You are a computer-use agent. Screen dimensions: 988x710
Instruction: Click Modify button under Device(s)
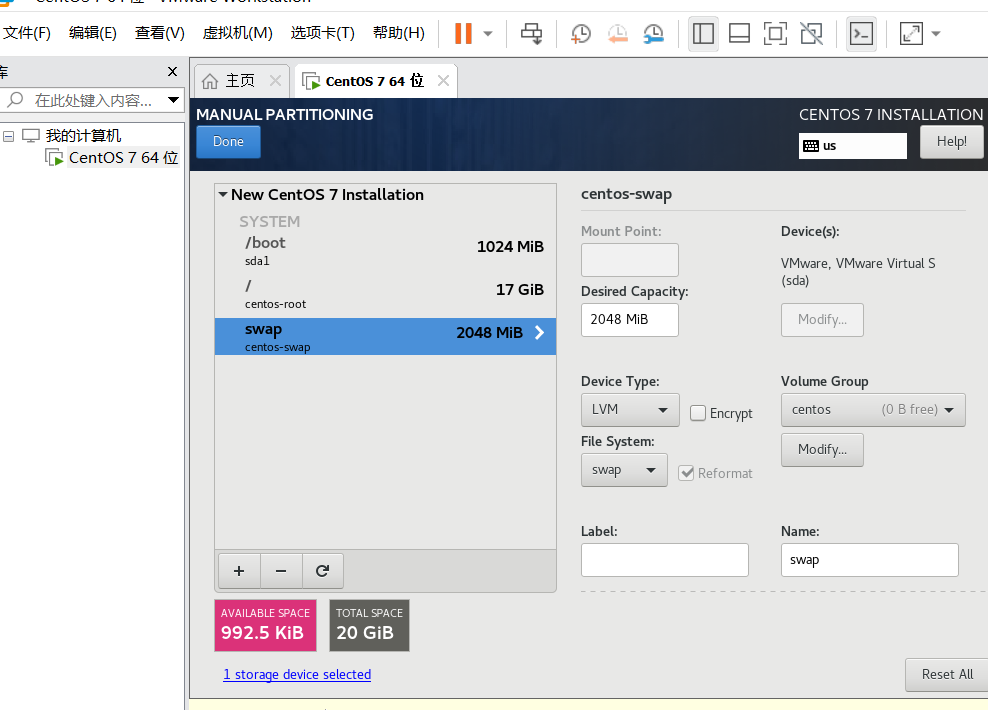822,319
